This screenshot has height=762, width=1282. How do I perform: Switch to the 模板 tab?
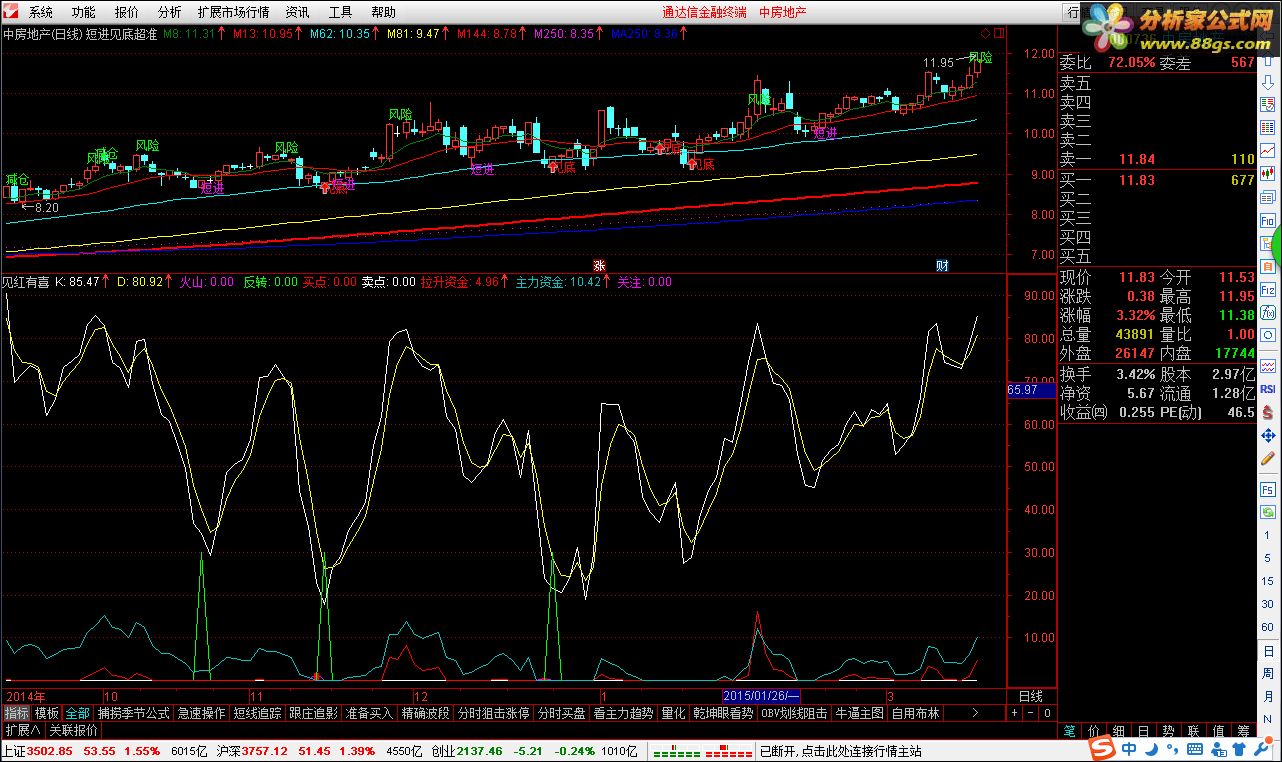(47, 713)
